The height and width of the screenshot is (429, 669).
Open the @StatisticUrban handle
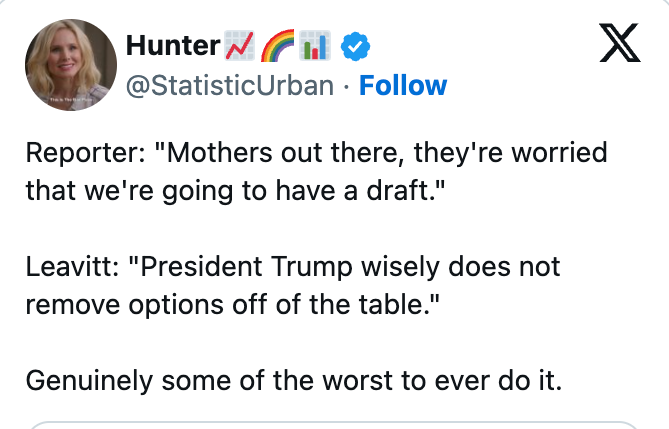(x=230, y=85)
